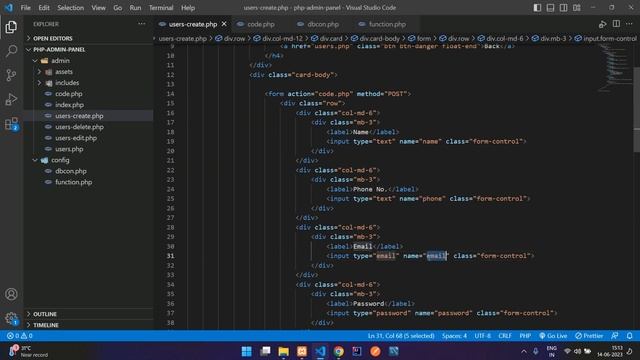Click Prettier status bar item
The height and width of the screenshot is (360, 640).
click(x=589, y=336)
